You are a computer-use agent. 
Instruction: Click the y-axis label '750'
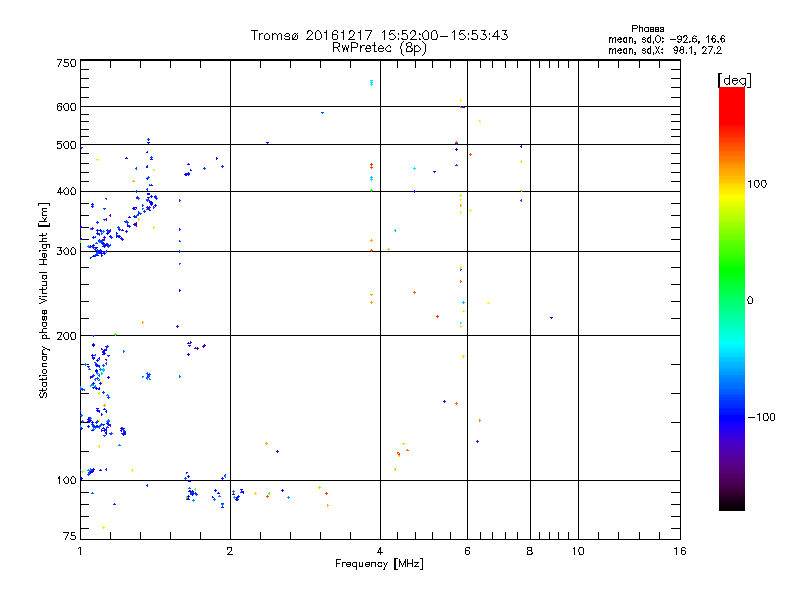point(66,63)
